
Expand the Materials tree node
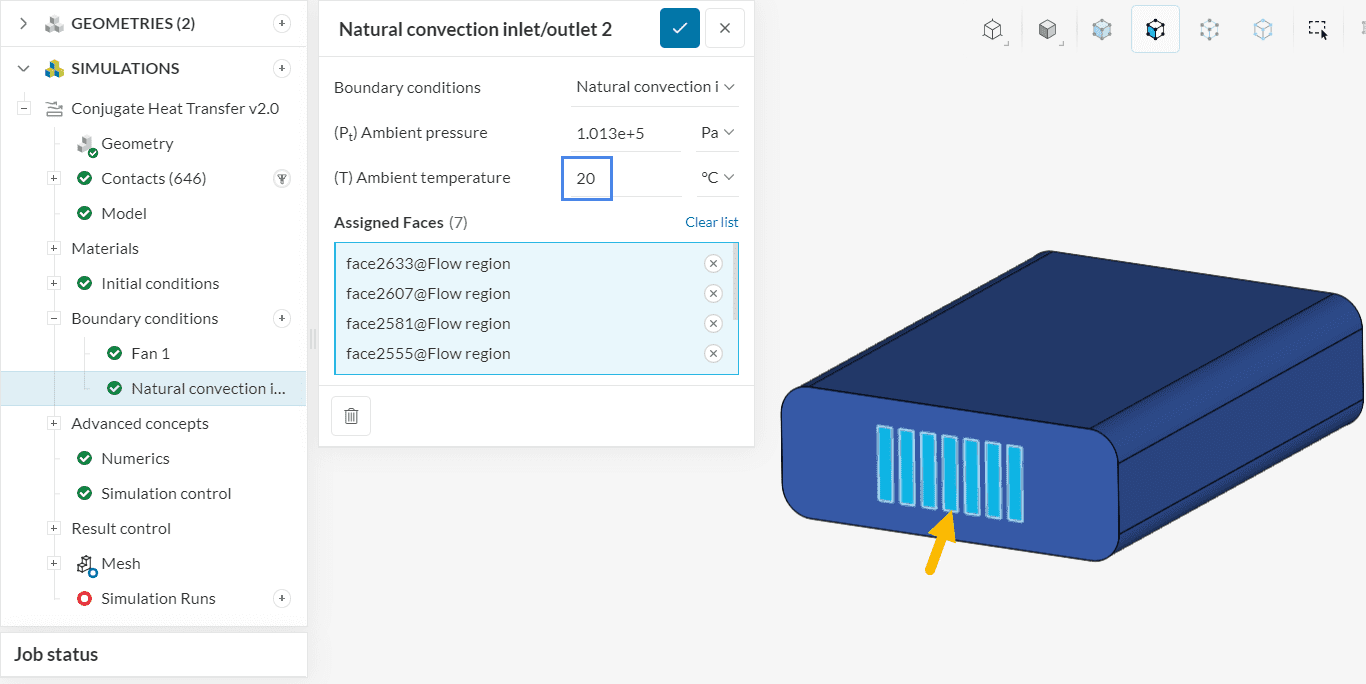point(54,249)
